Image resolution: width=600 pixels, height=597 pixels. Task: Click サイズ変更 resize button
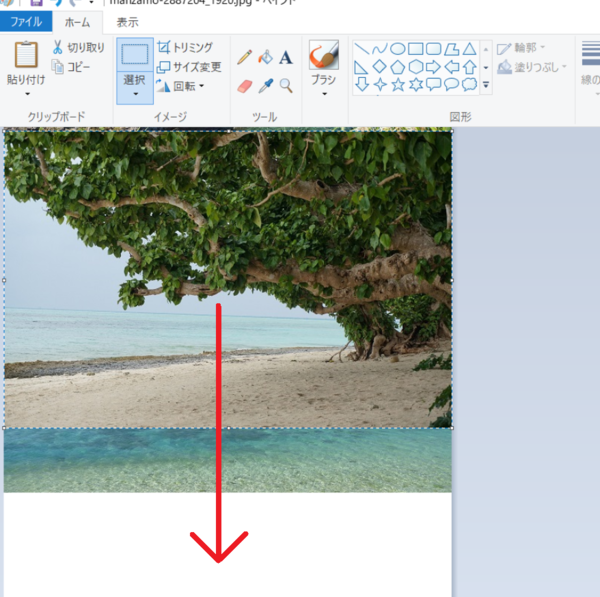coord(189,67)
